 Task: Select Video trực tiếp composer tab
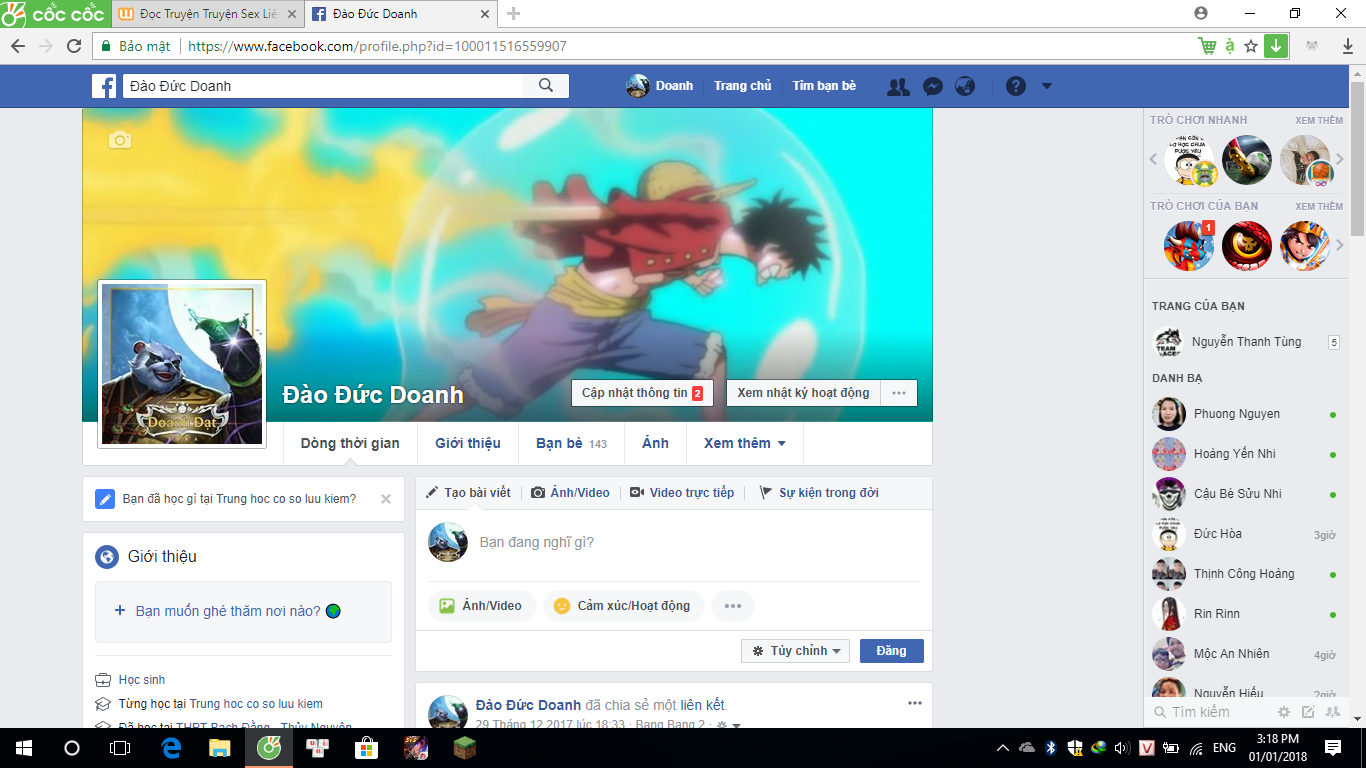click(x=682, y=493)
